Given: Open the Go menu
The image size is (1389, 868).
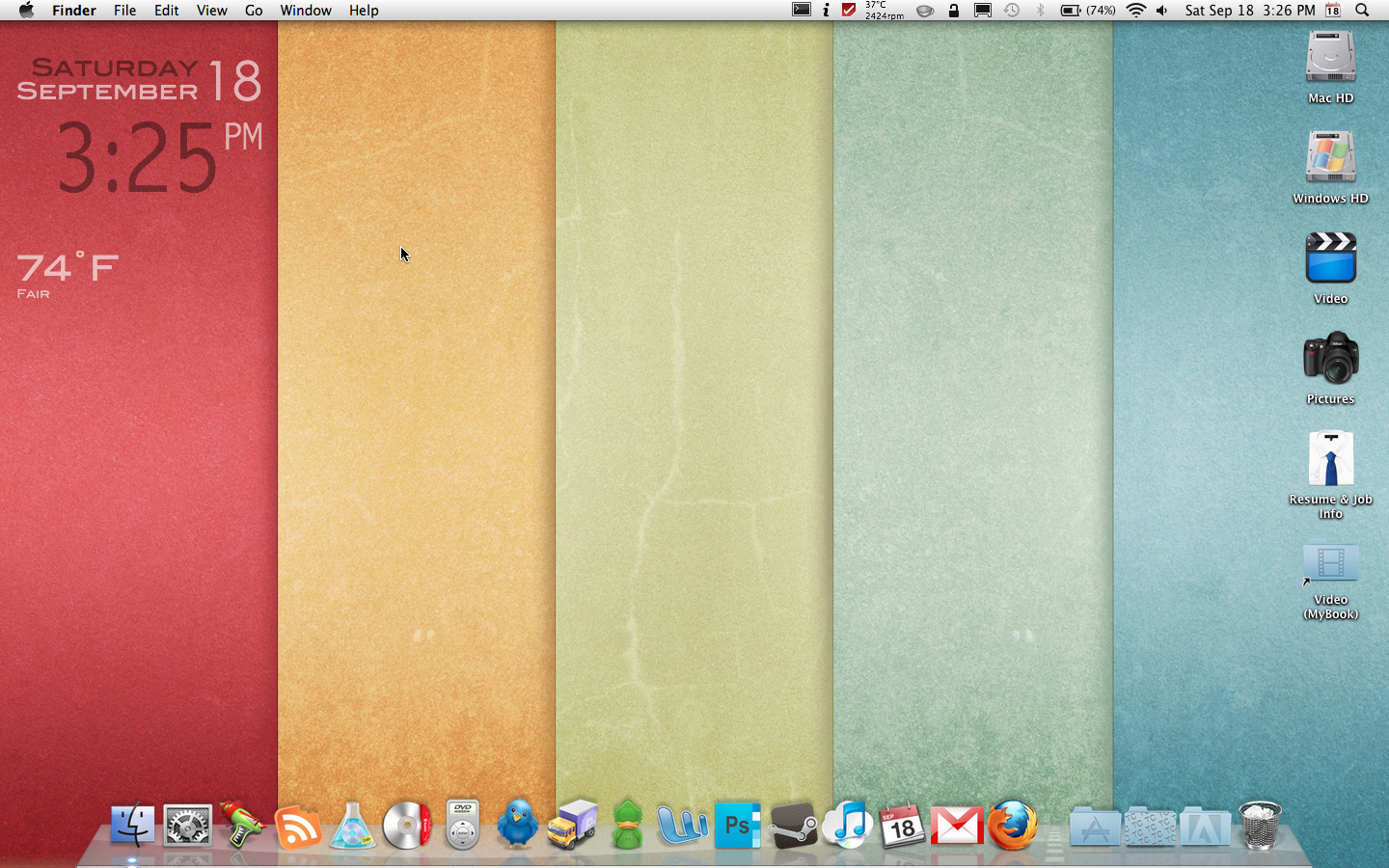Looking at the screenshot, I should click(254, 11).
